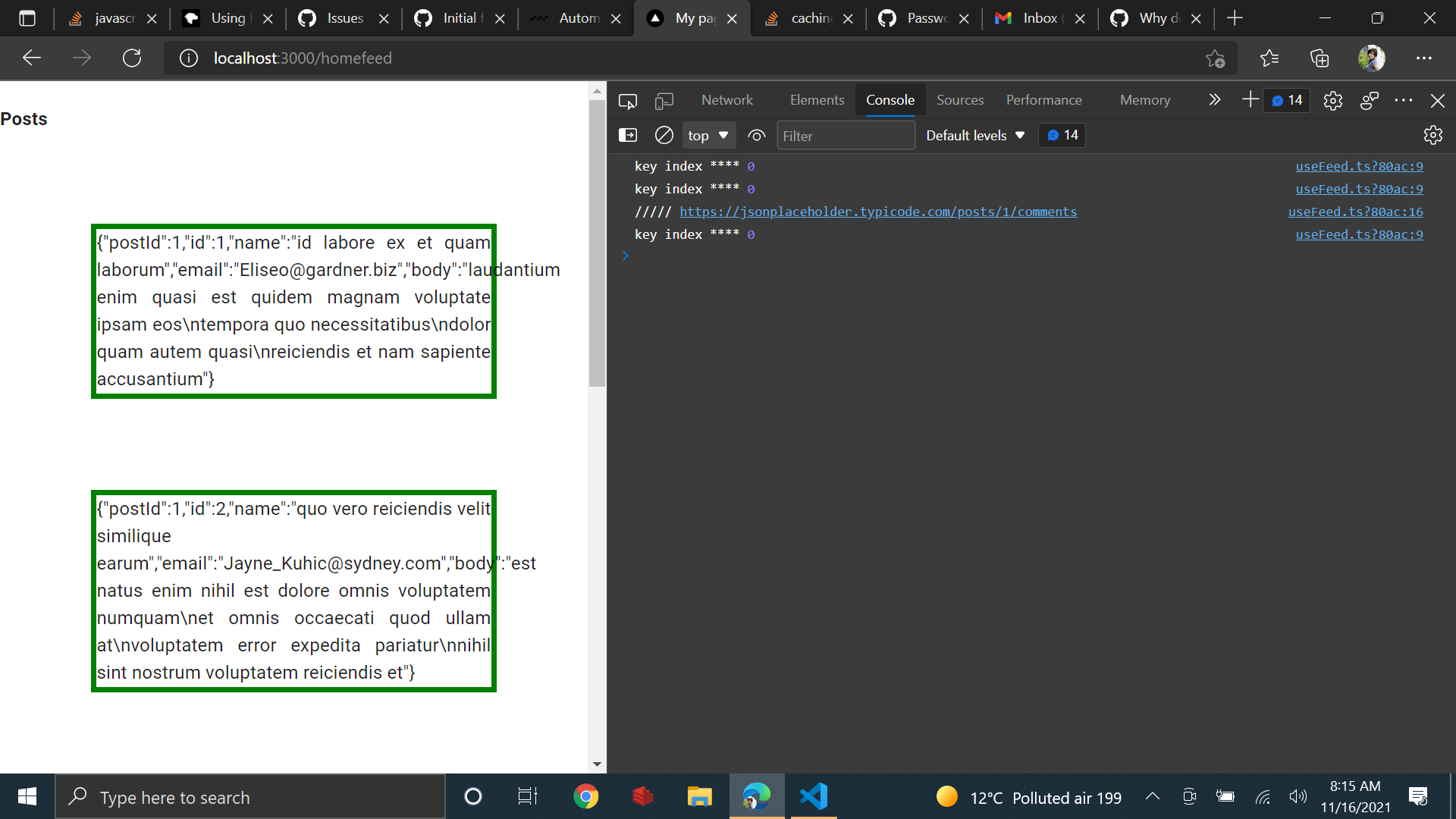
Task: Switch to the Performance tab
Action: [1043, 100]
